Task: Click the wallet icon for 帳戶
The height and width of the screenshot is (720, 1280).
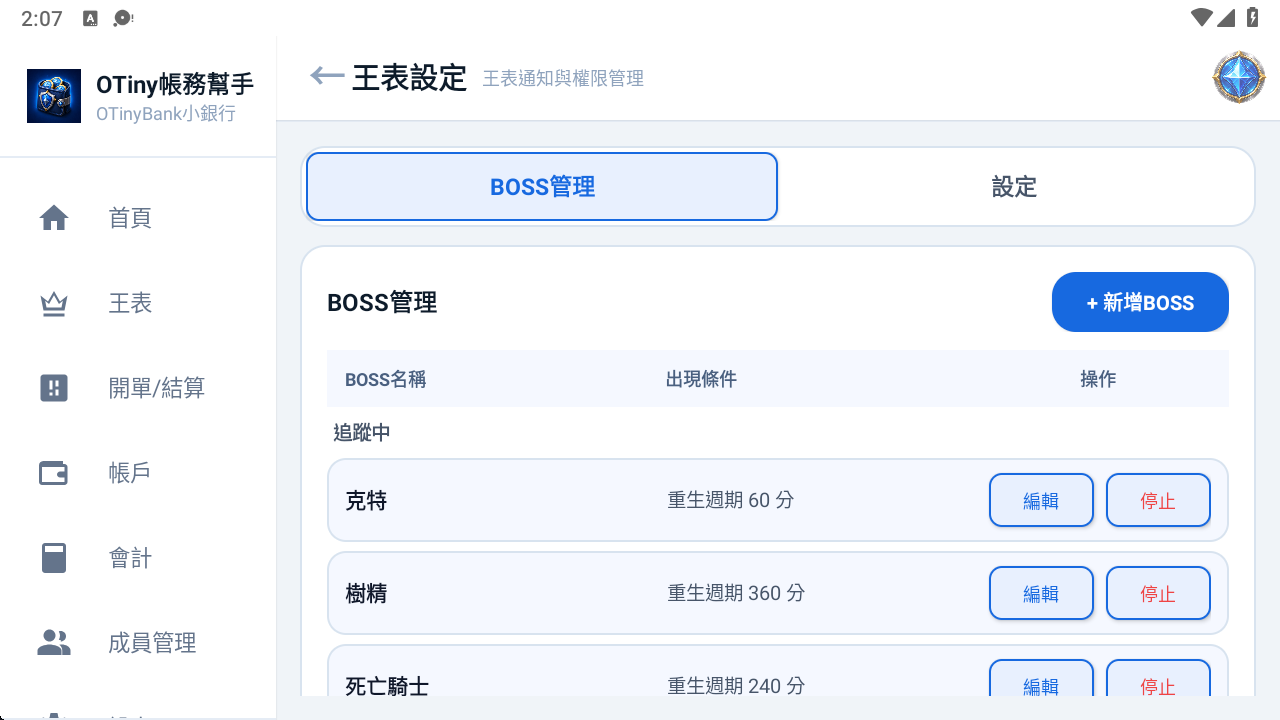Action: 54,473
